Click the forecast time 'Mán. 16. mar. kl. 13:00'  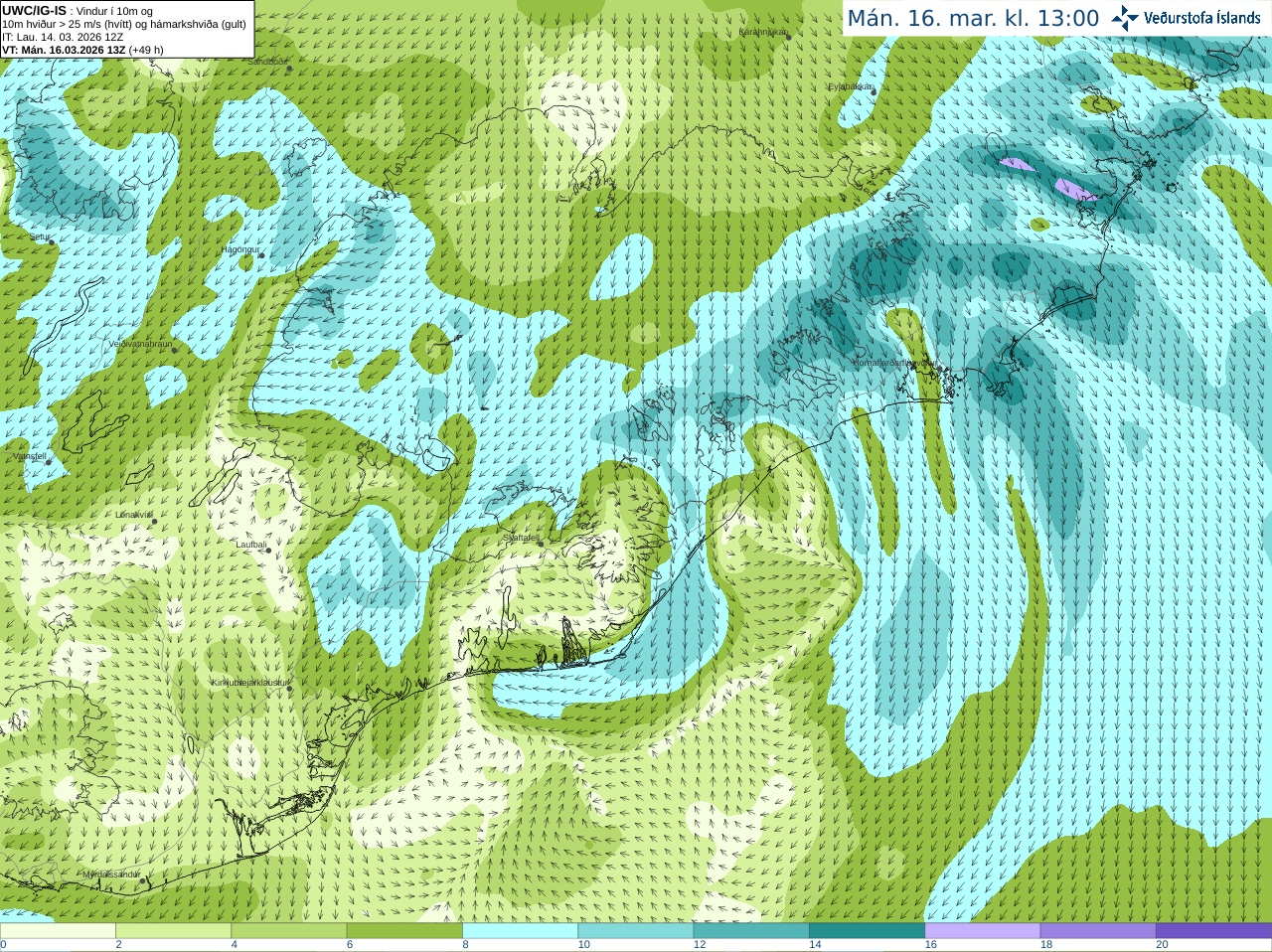(973, 18)
